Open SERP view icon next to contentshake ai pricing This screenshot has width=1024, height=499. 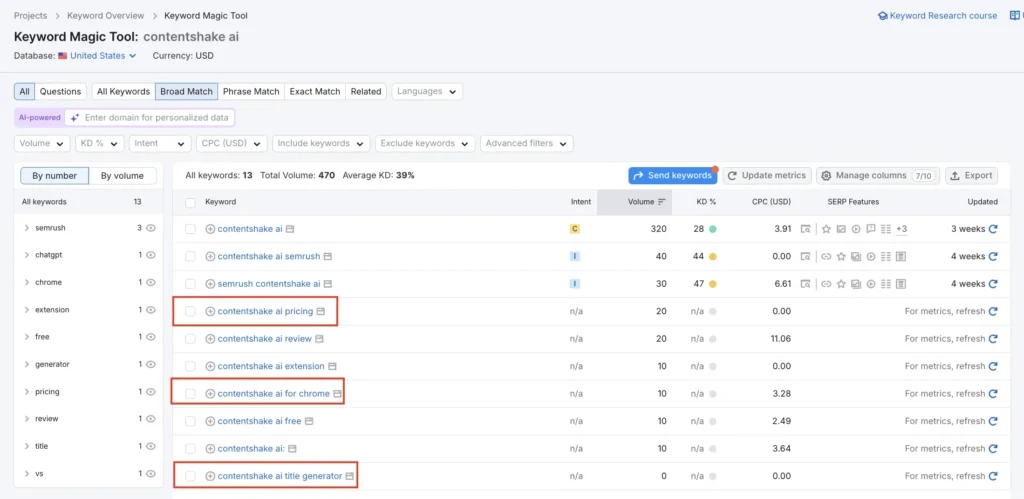[321, 312]
